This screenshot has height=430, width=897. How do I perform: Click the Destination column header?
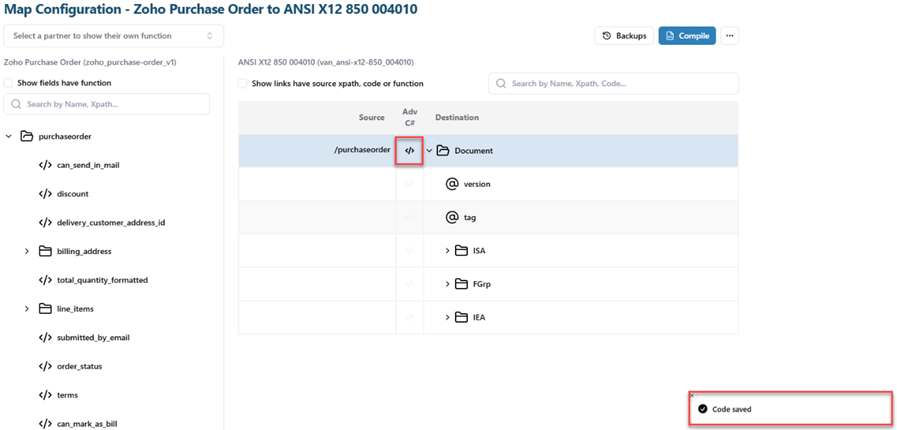pyautogui.click(x=457, y=117)
